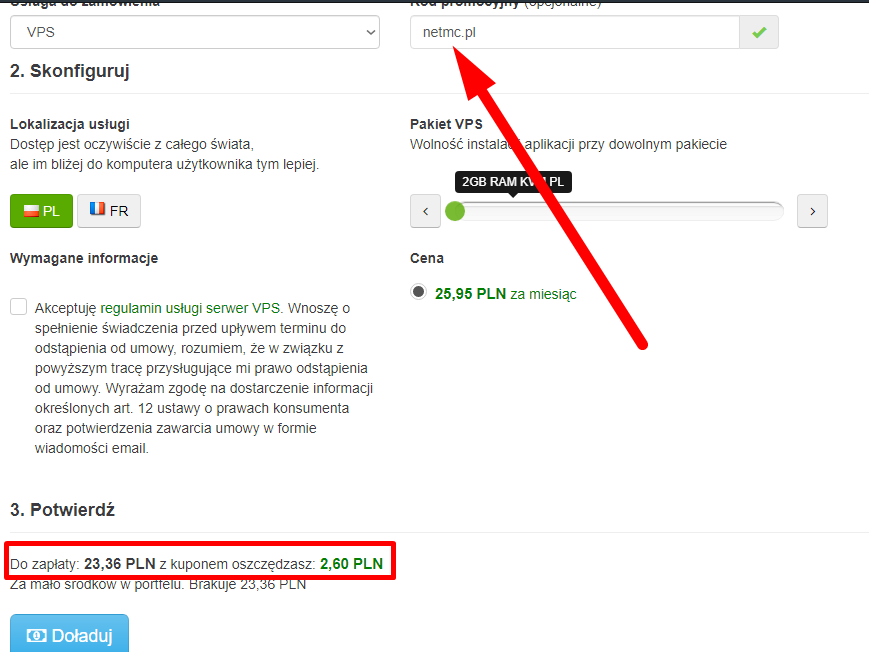Image resolution: width=869 pixels, height=652 pixels.
Task: Click the 3. Potwierdź section heading
Action: coord(62,510)
